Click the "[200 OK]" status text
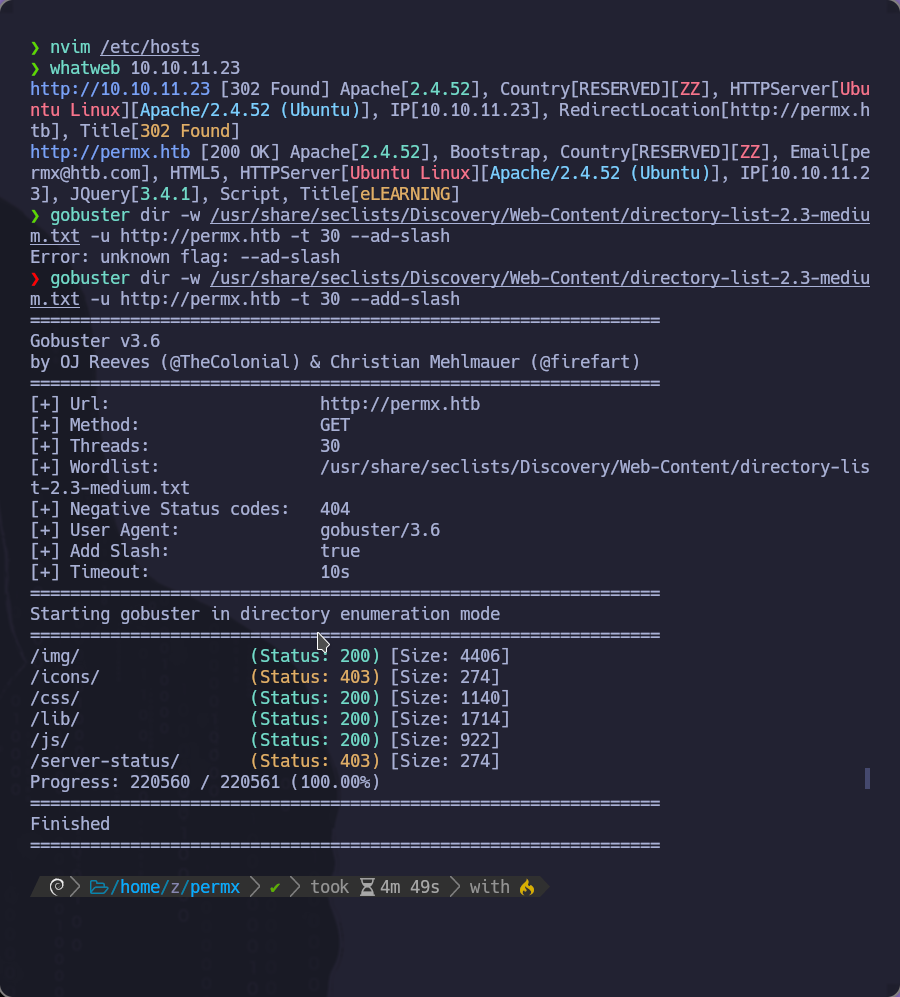Image resolution: width=900 pixels, height=997 pixels. [240, 153]
